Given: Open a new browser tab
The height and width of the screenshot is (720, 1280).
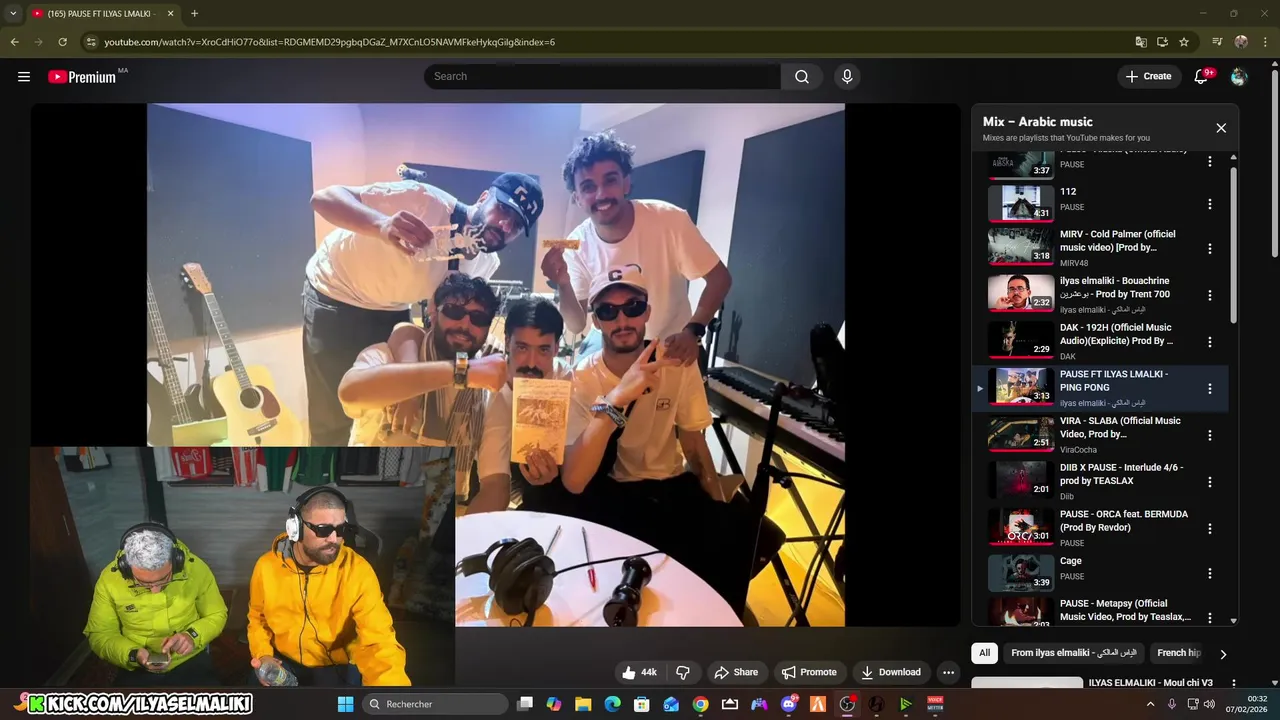Looking at the screenshot, I should [194, 13].
